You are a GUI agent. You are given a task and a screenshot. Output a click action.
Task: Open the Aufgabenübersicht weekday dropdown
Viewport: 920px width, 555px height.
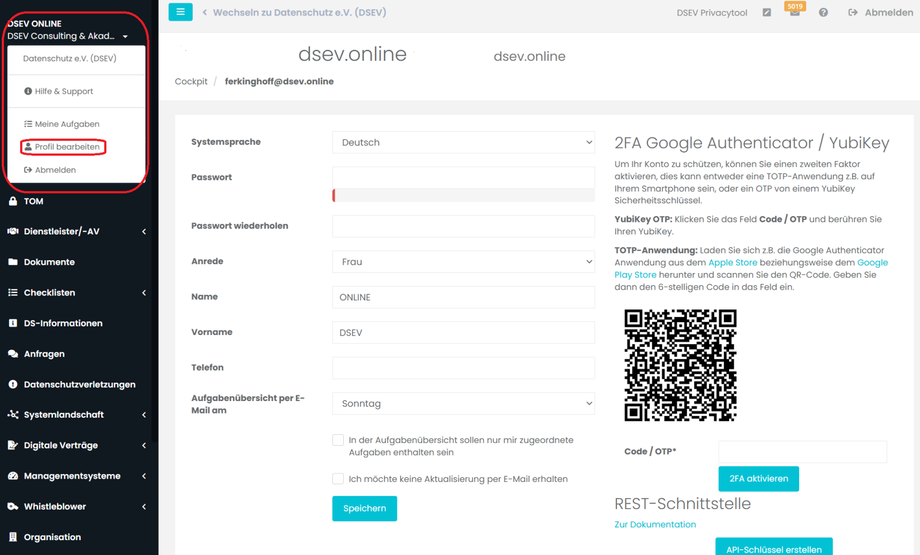pos(463,404)
